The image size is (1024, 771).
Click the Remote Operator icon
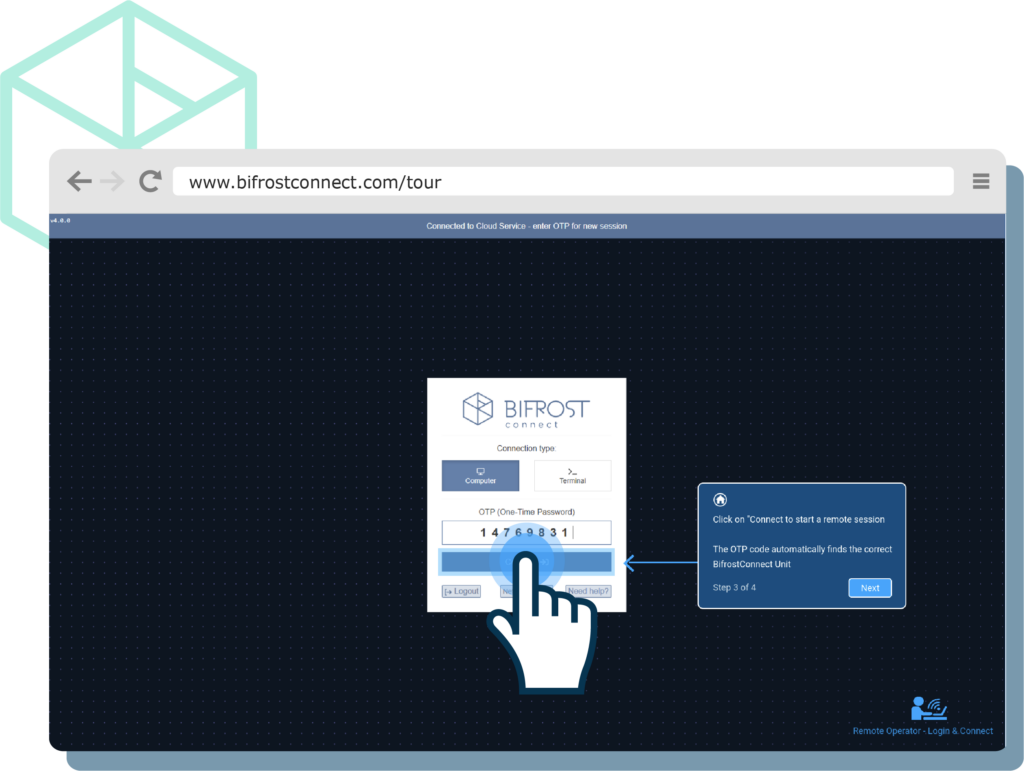(x=929, y=708)
